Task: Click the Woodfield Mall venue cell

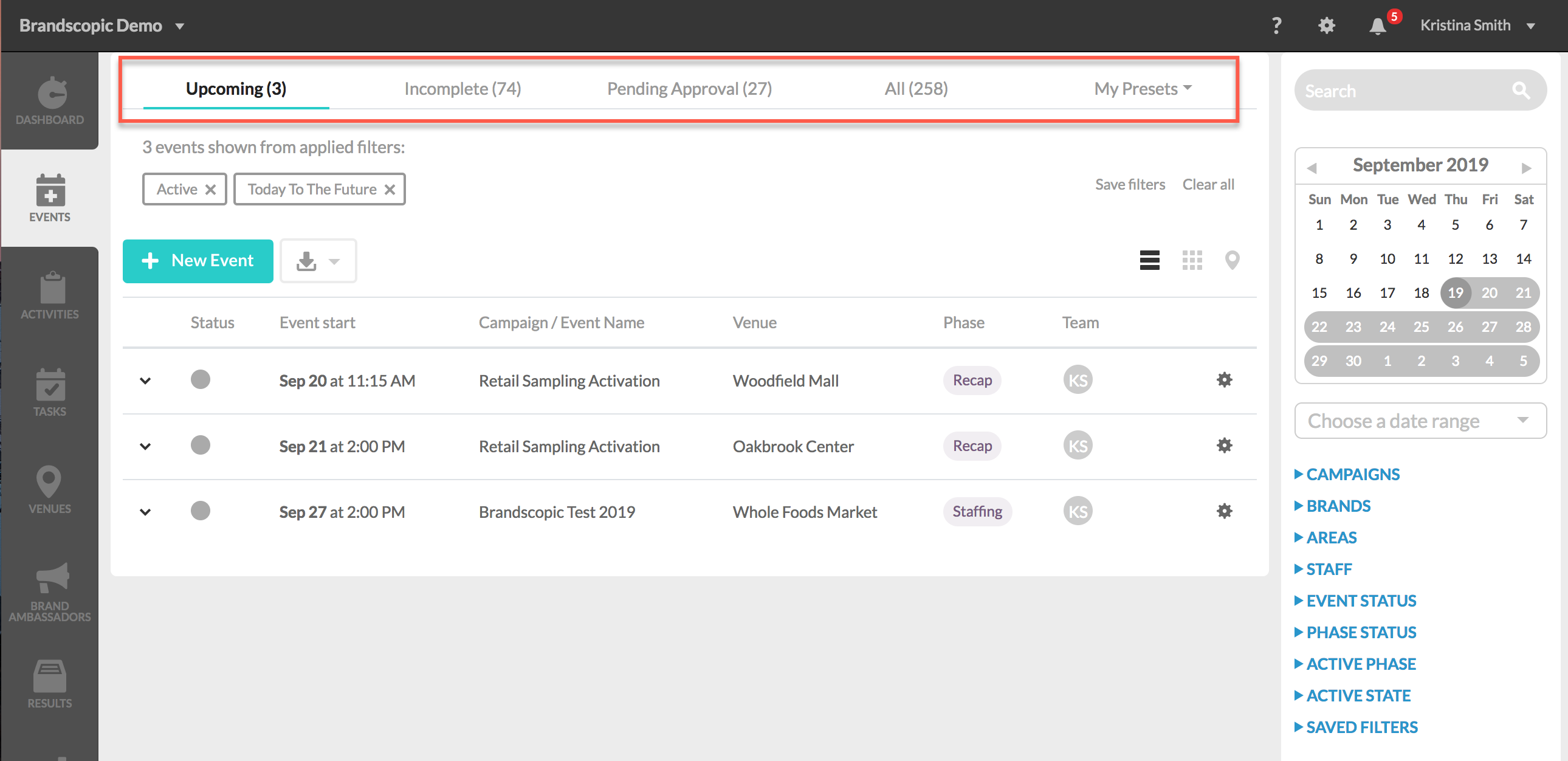Action: 785,380
